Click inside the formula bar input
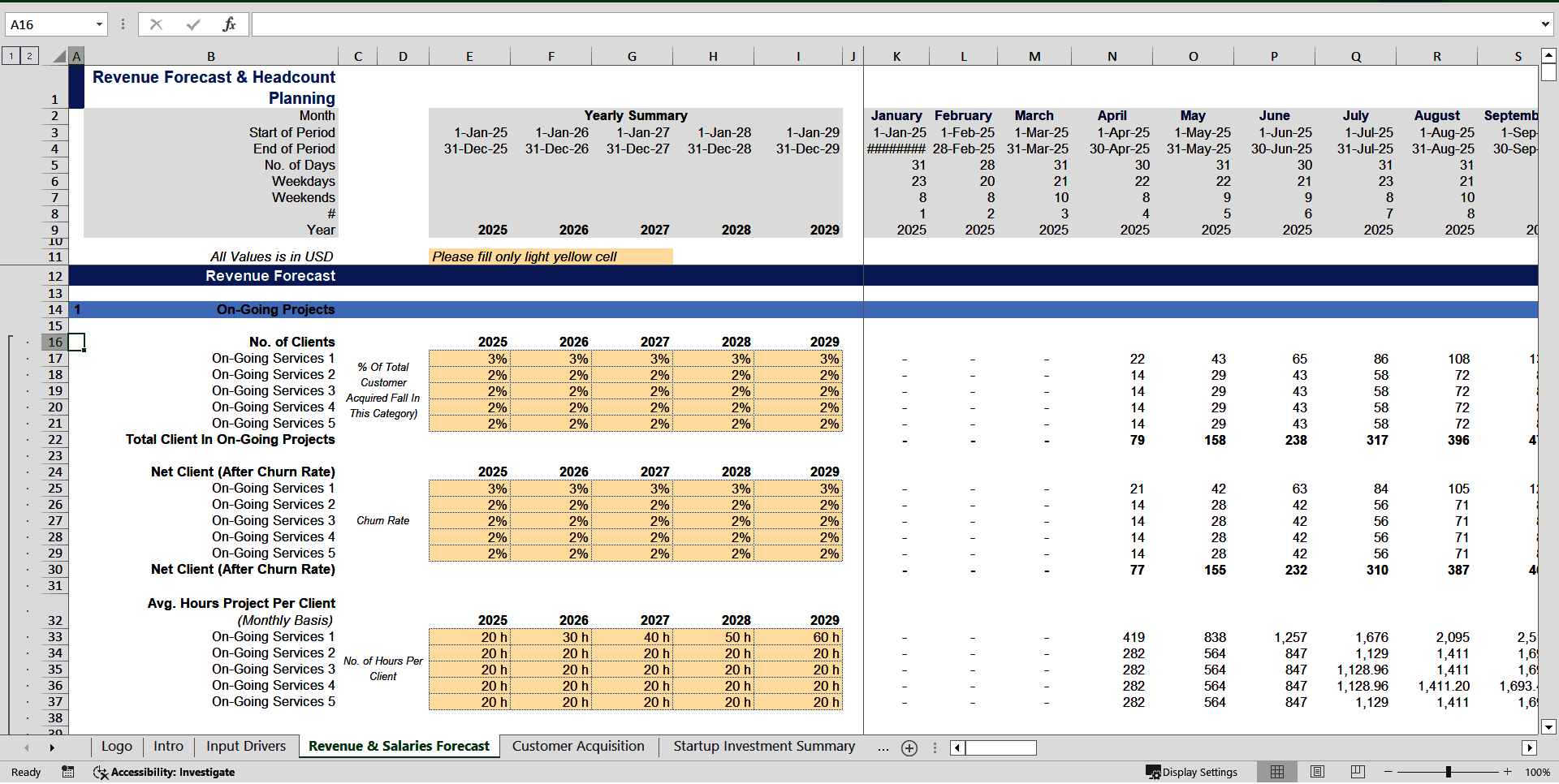 [893, 24]
